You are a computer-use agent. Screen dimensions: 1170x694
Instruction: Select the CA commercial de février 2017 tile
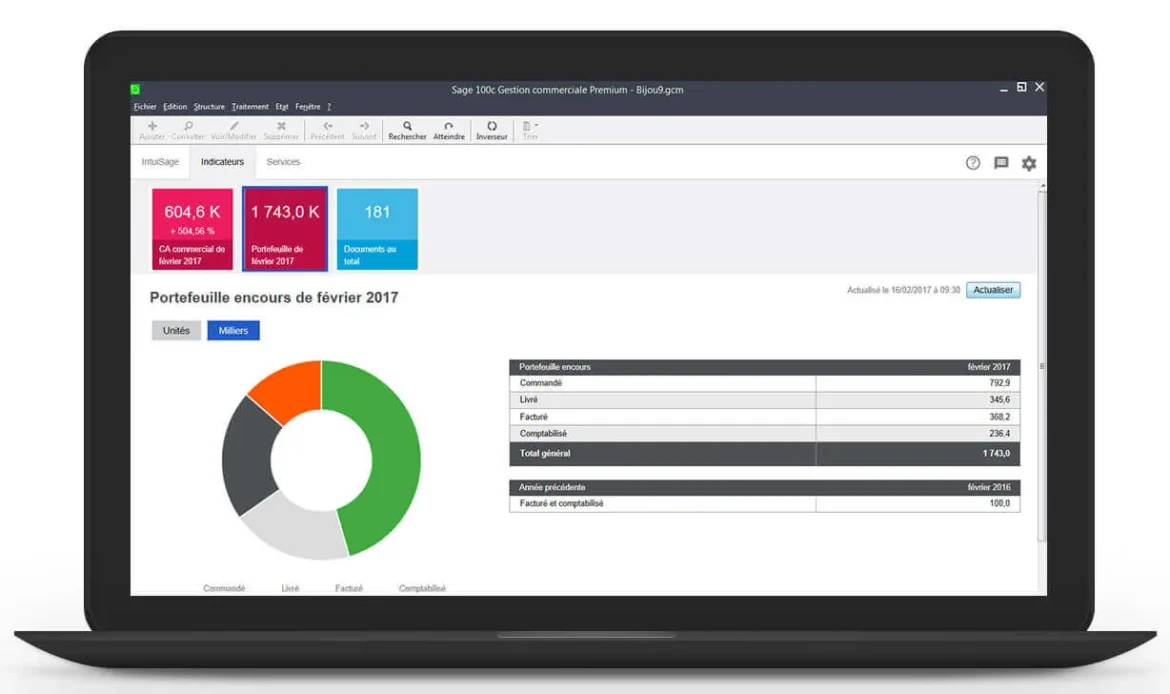pos(192,229)
